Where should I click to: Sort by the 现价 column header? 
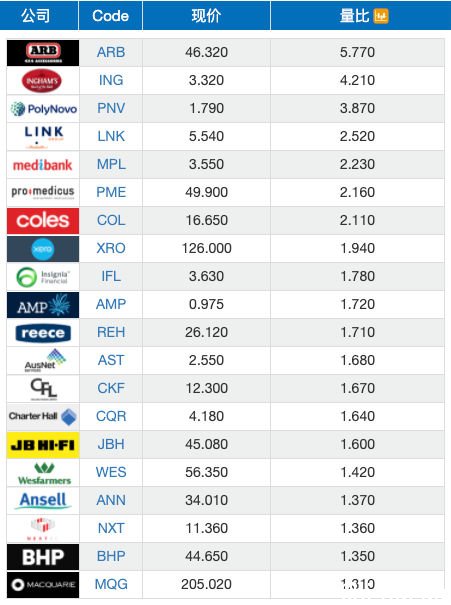[x=206, y=15]
